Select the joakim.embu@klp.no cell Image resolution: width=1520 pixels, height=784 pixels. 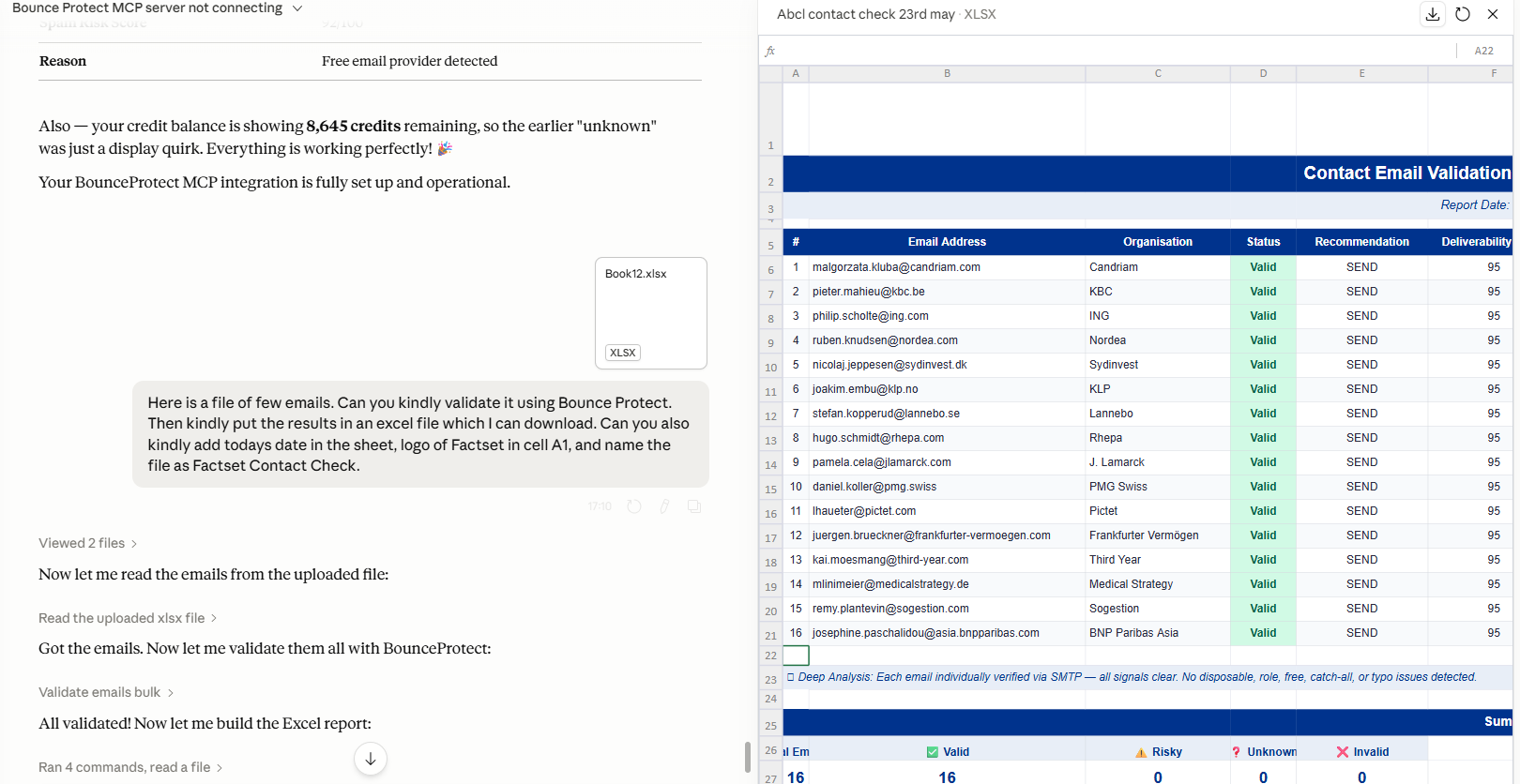[x=947, y=389]
